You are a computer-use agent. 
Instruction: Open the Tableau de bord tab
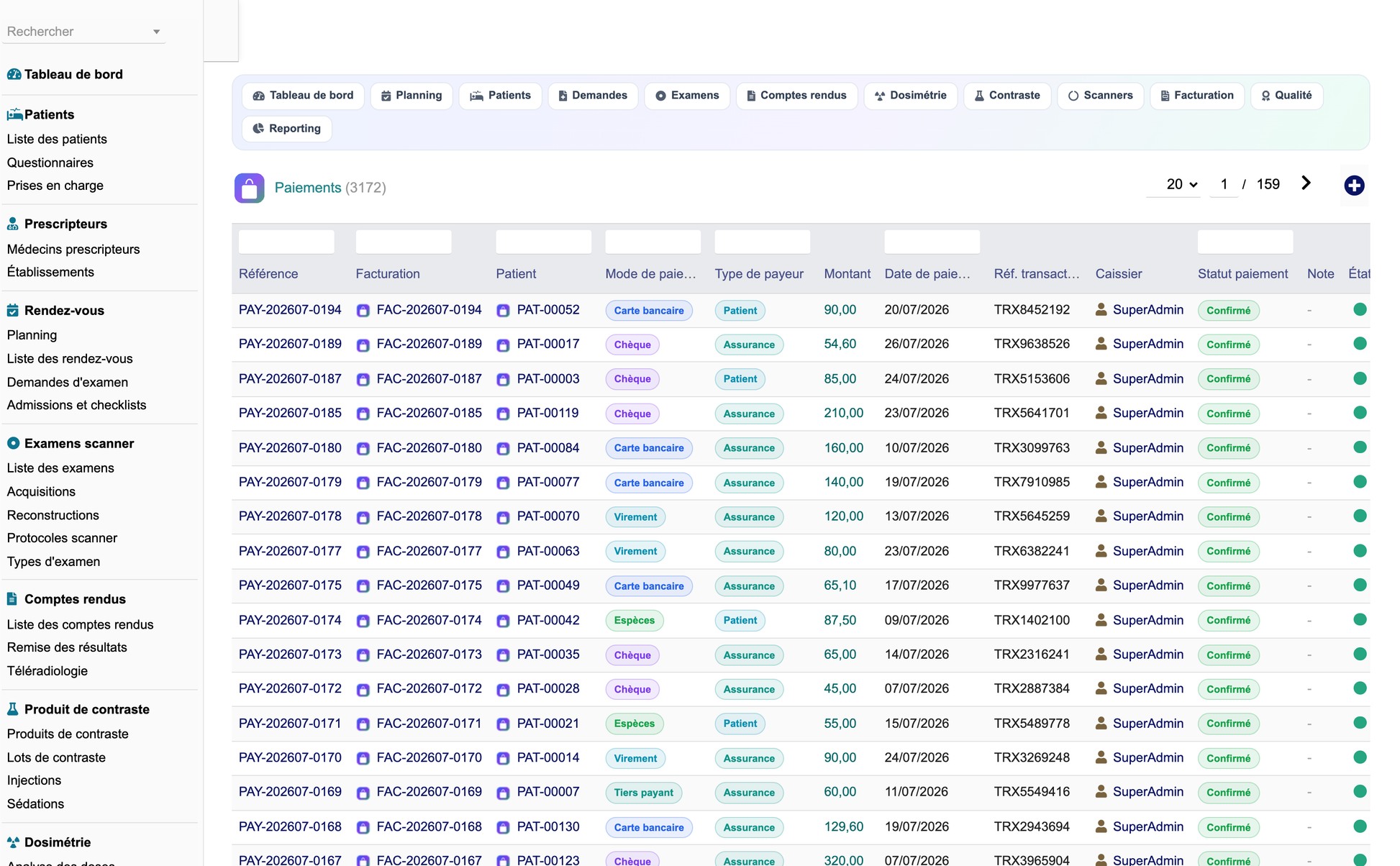(x=304, y=96)
